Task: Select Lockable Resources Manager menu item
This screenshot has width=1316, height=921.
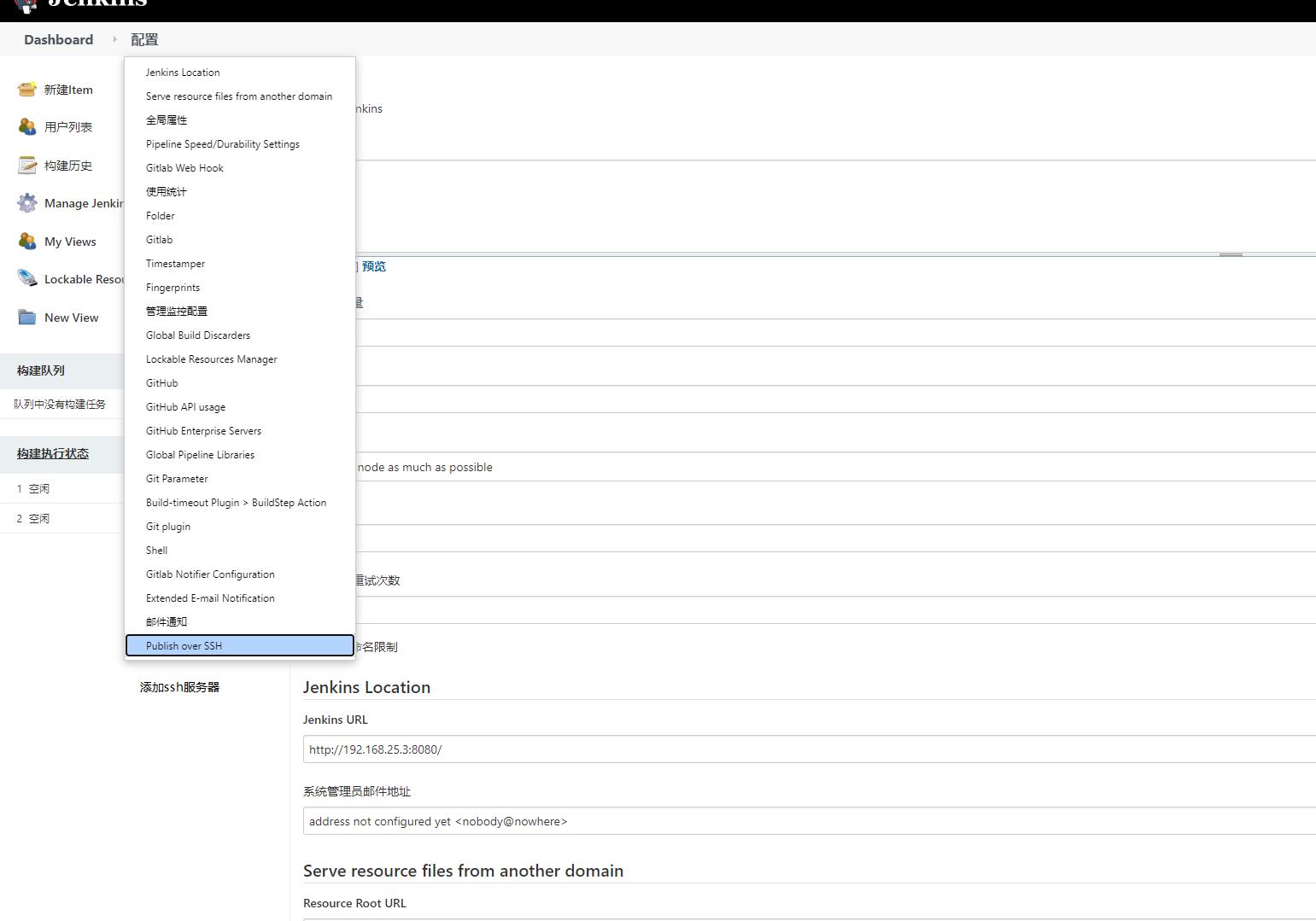Action: (240, 359)
